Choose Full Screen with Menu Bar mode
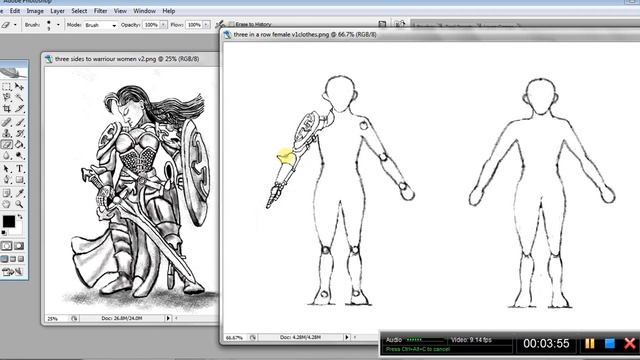The width and height of the screenshot is (640, 360). [x=13, y=259]
